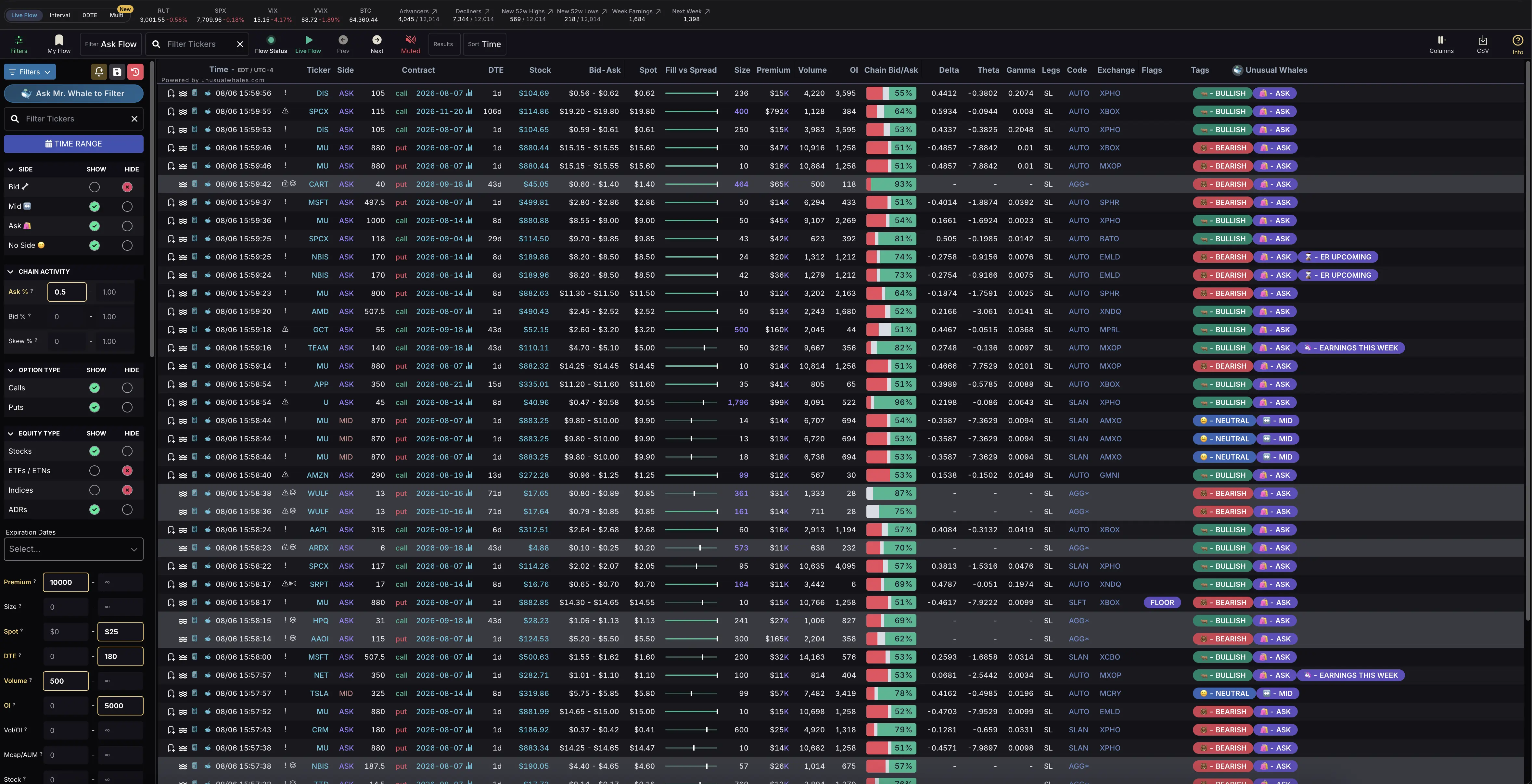Viewport: 1532px width, 784px height.
Task: Open chart icon for SPCX 2026-11-20 contract
Action: (x=470, y=111)
